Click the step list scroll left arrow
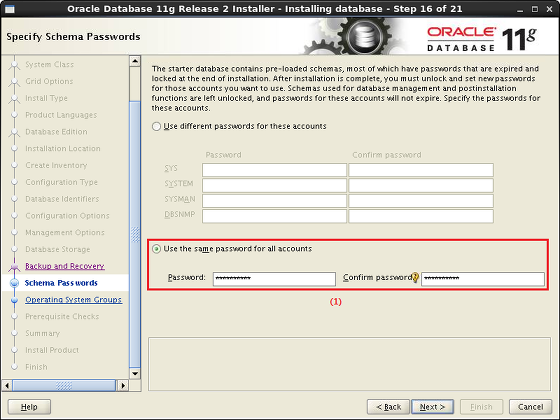 pyautogui.click(x=7, y=385)
